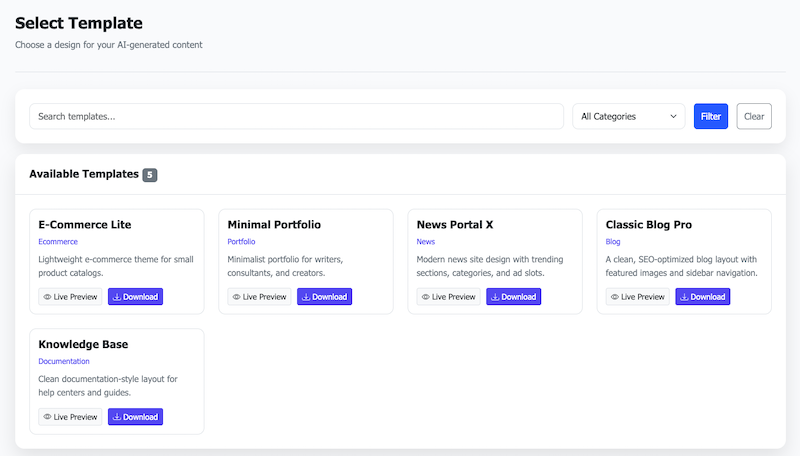Click the template count badge showing 5
This screenshot has width=800, height=456.
coord(150,175)
